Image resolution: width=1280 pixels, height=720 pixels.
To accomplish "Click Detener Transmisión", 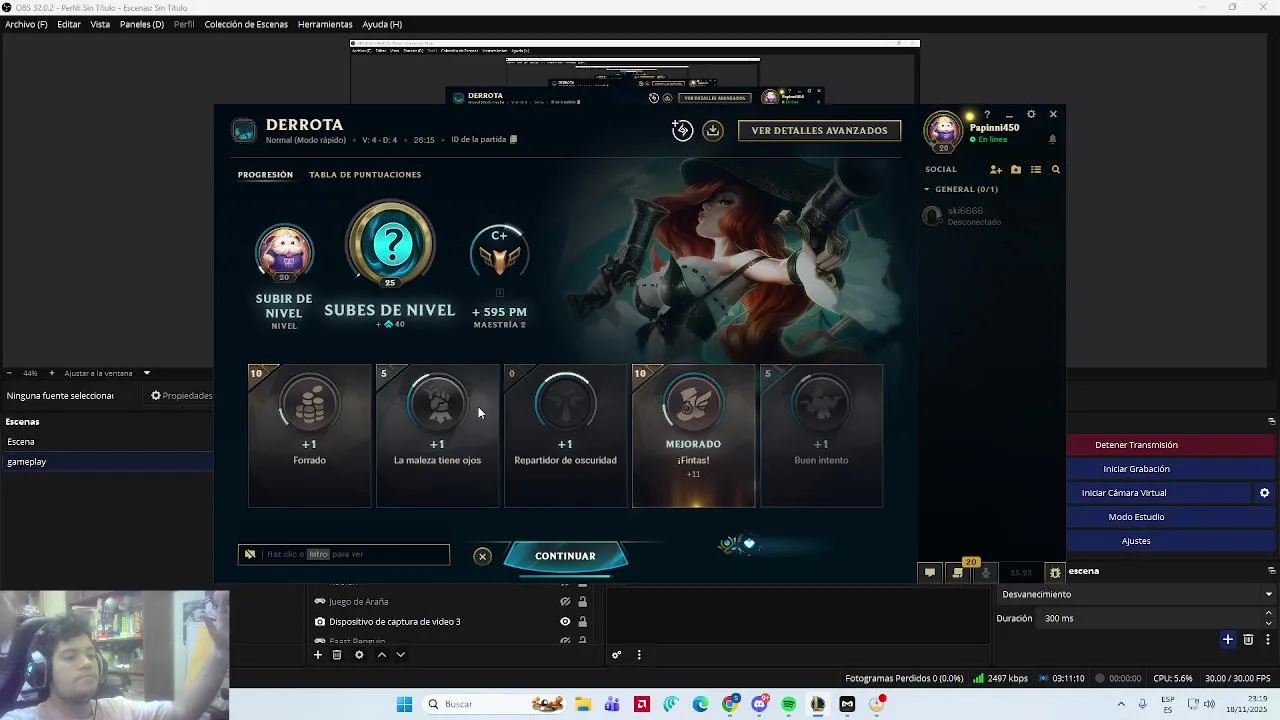I will 1136,445.
